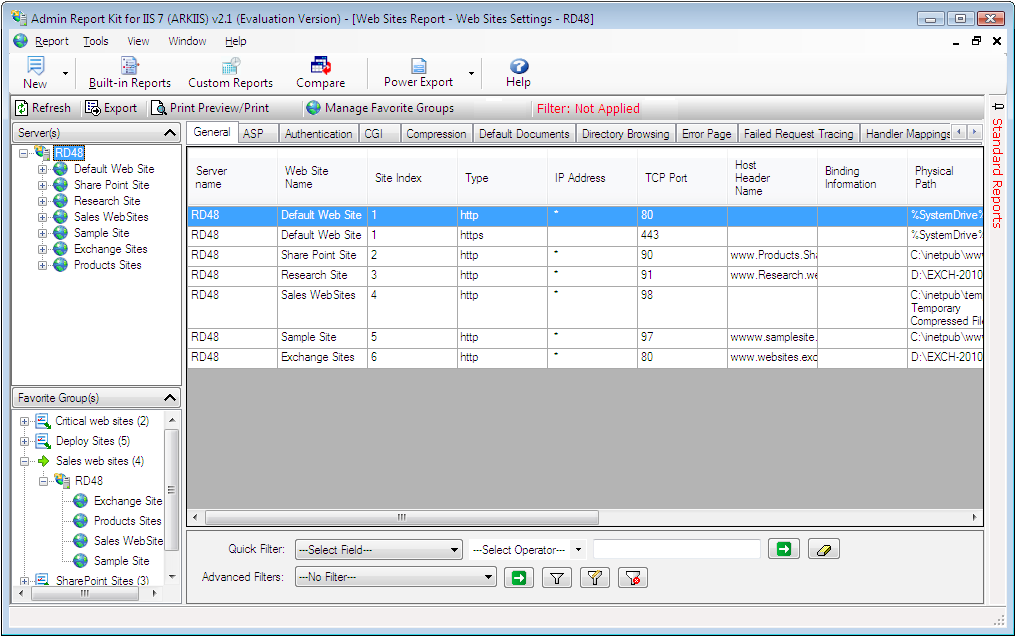The width and height of the screenshot is (1015, 636).
Task: Open the Select Field dropdown
Action: pos(378,549)
